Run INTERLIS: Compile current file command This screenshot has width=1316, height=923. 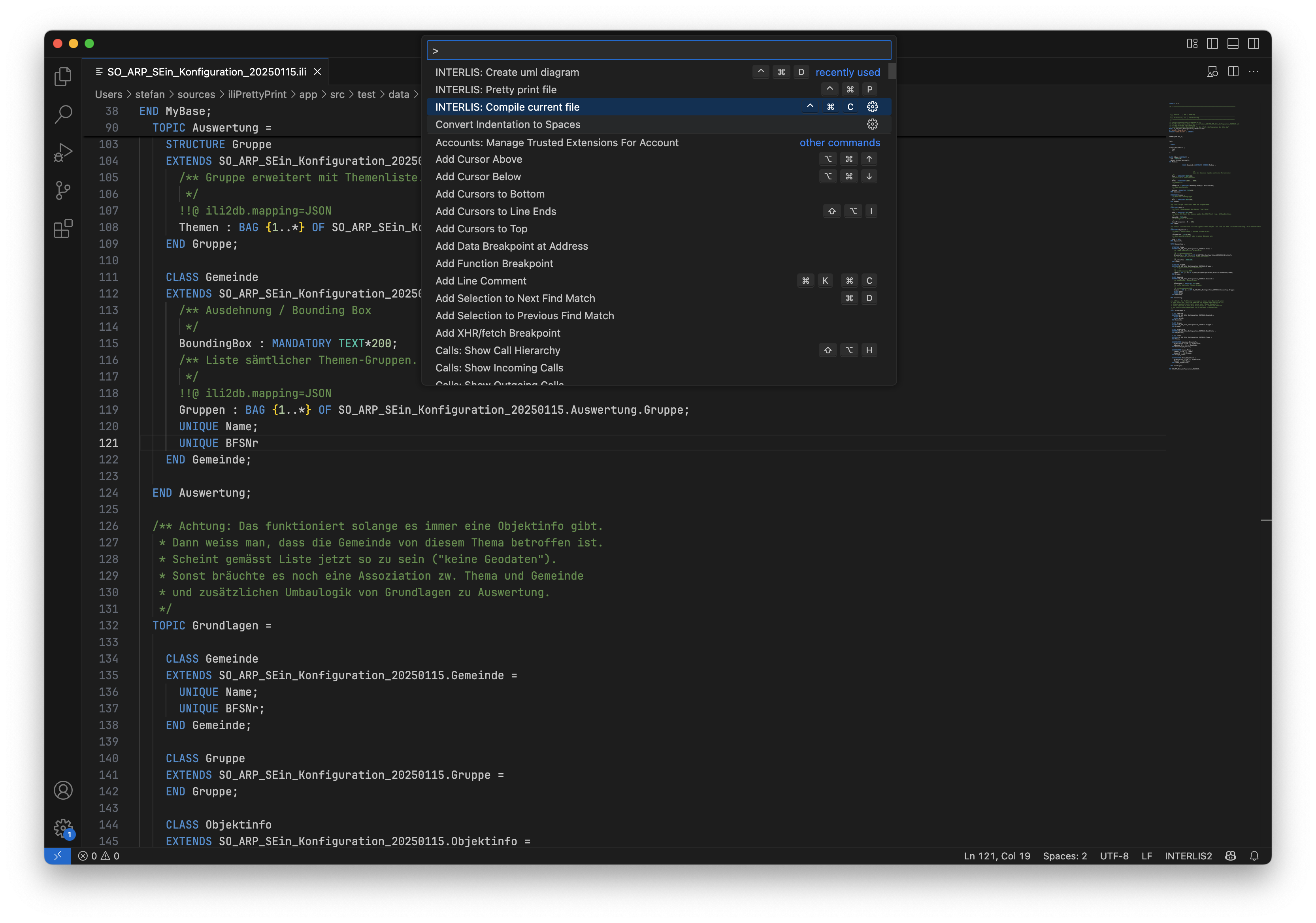(x=659, y=107)
